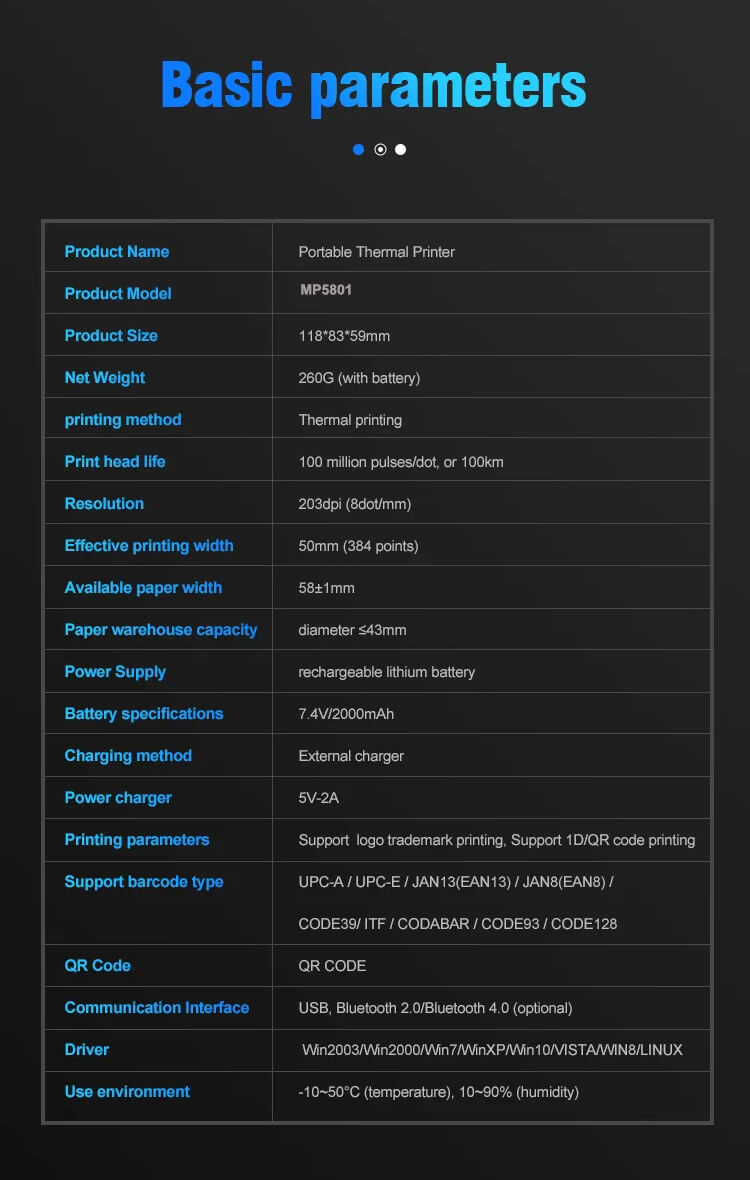Click the Basic parameters heading
Screen dimensions: 750x1180
pos(373,85)
